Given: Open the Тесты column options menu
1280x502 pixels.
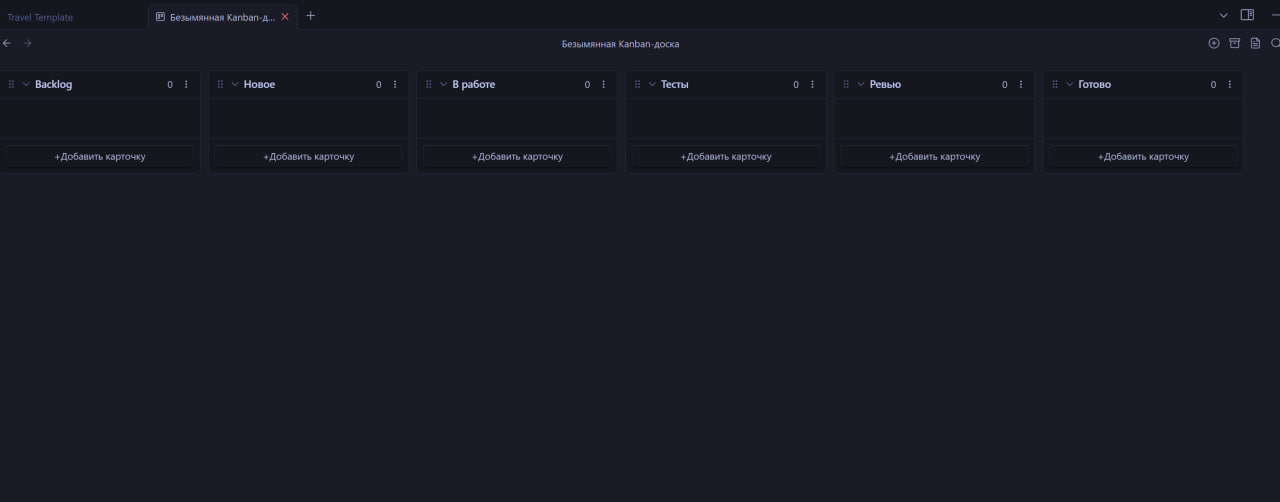Looking at the screenshot, I should click(812, 85).
